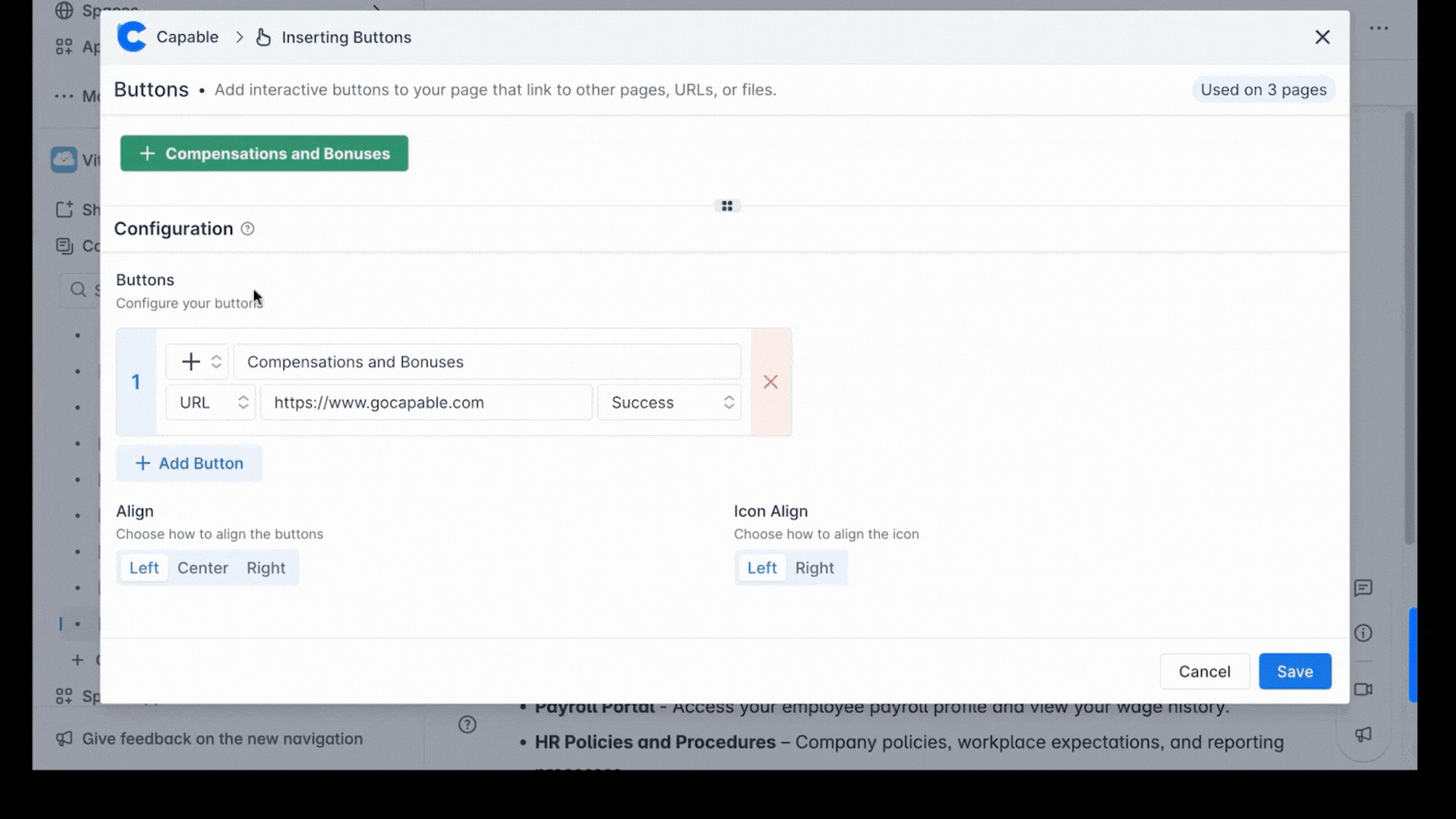
Task: Select Right button alignment
Action: pos(265,567)
